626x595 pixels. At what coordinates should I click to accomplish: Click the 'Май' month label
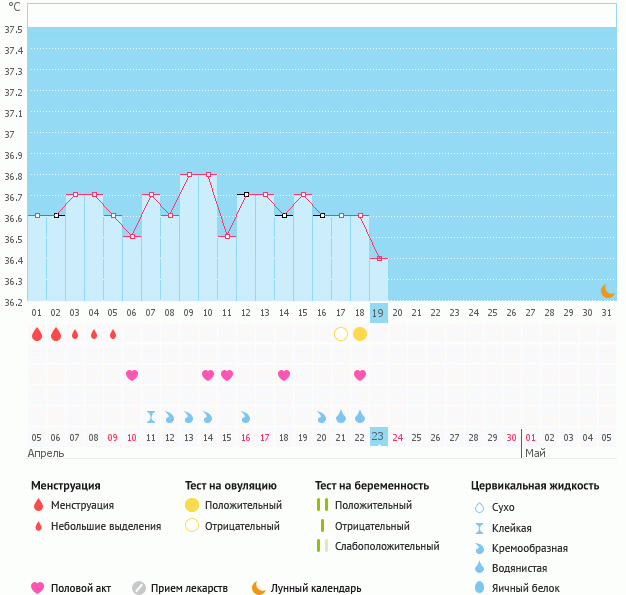pos(535,453)
